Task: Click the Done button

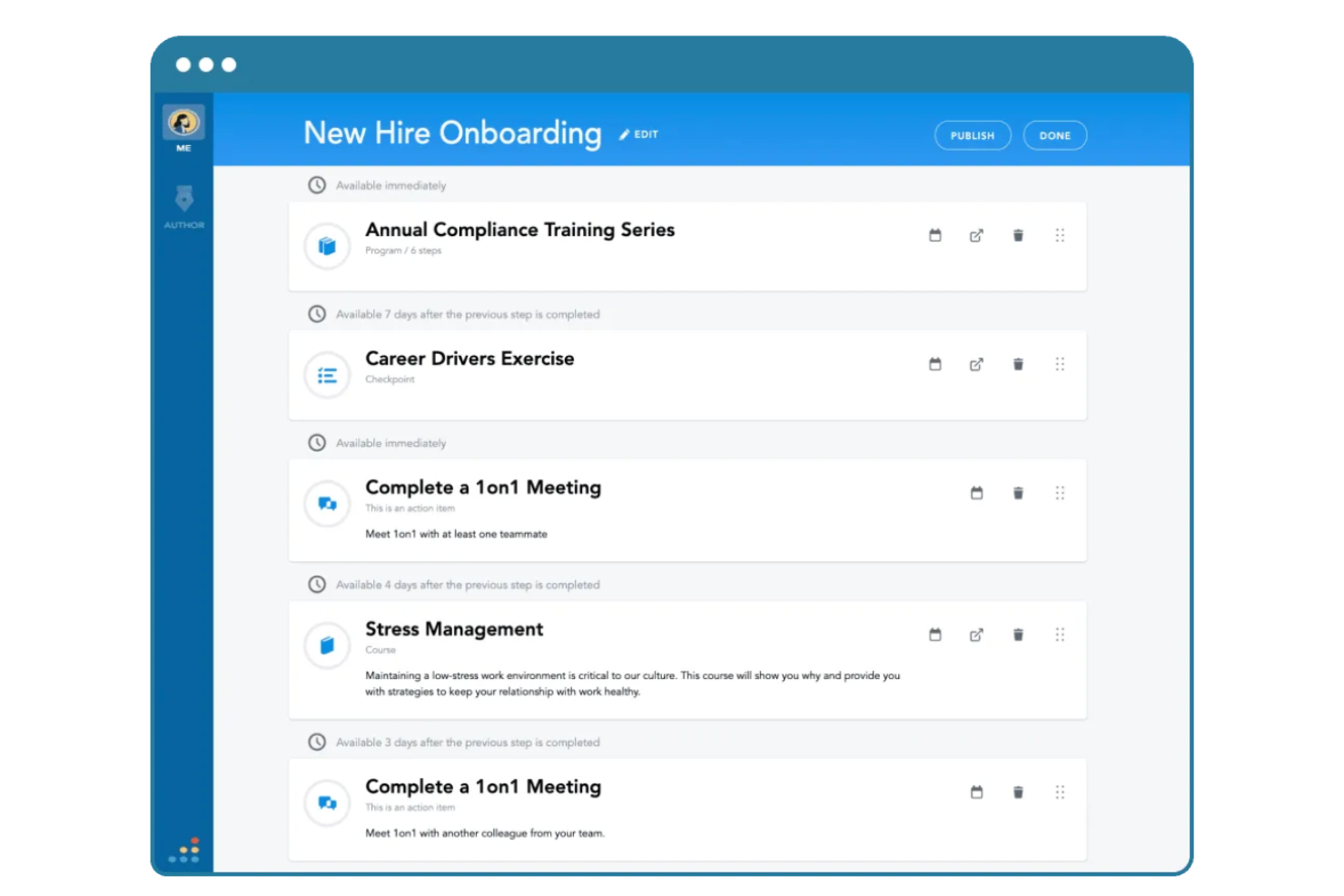Action: [x=1055, y=135]
